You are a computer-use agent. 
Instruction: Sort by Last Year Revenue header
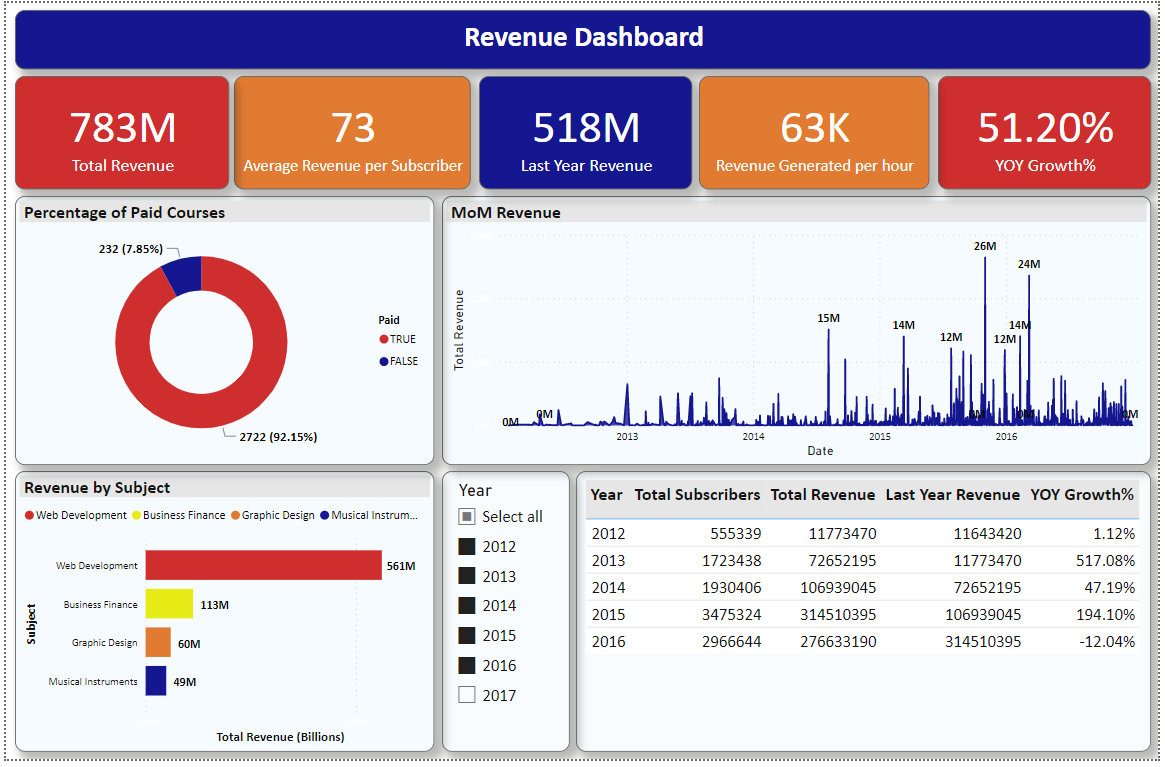tap(953, 495)
